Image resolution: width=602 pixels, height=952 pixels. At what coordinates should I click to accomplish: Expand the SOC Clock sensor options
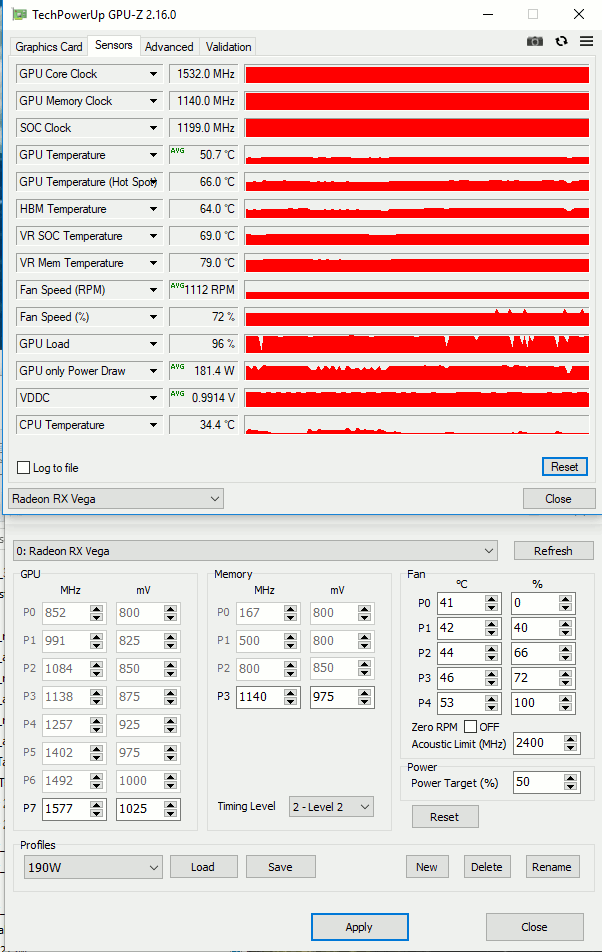point(154,128)
